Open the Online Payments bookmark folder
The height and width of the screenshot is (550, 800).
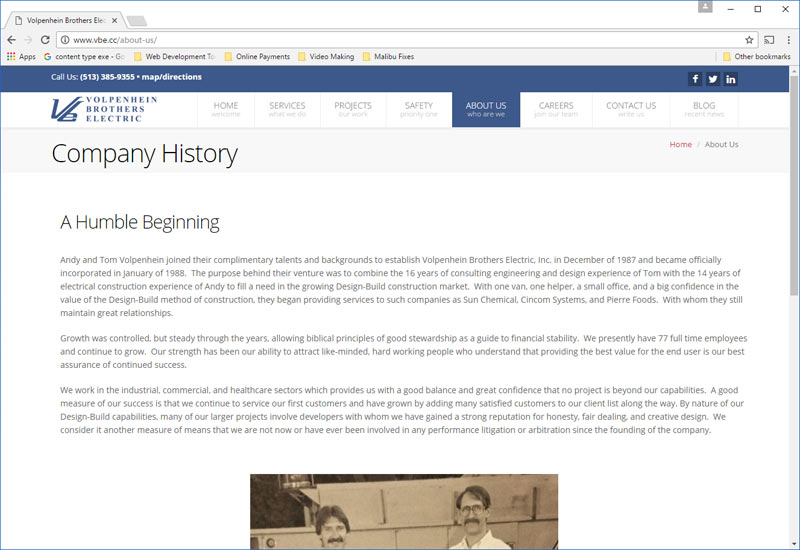point(257,57)
